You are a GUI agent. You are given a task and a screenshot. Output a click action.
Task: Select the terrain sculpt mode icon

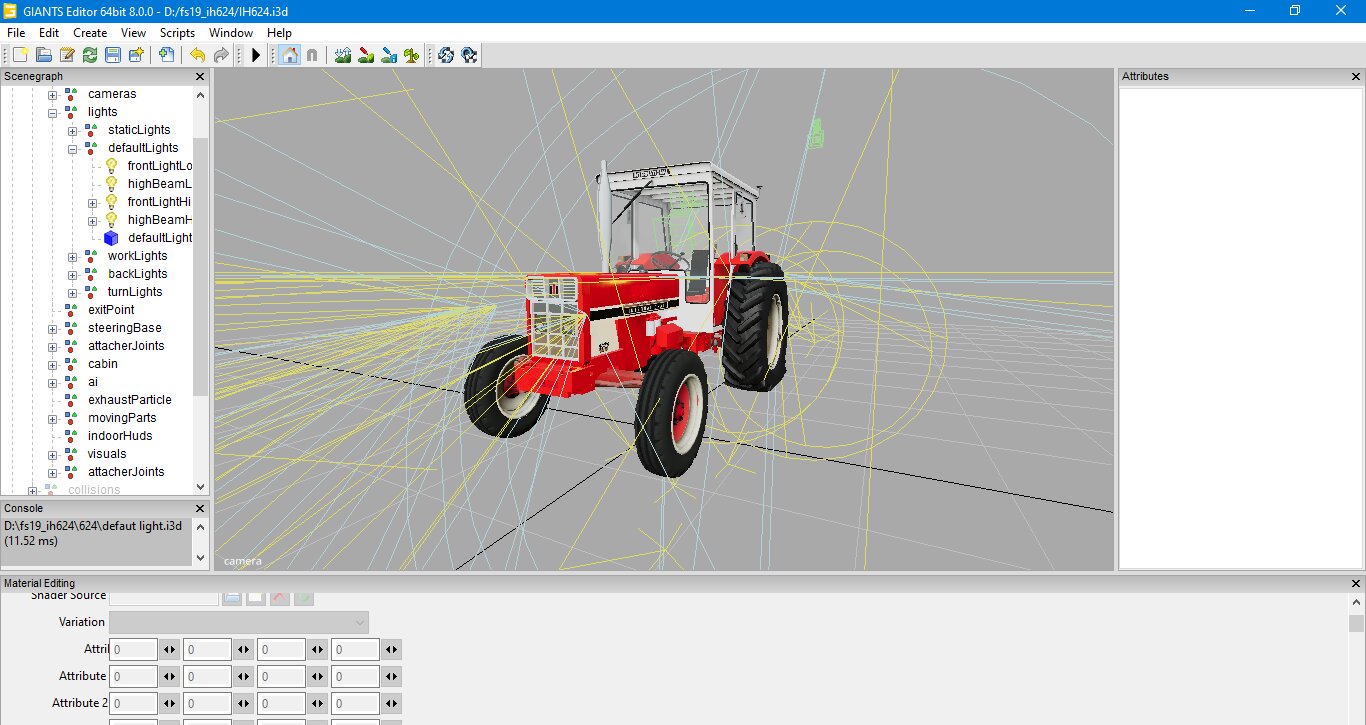343,55
